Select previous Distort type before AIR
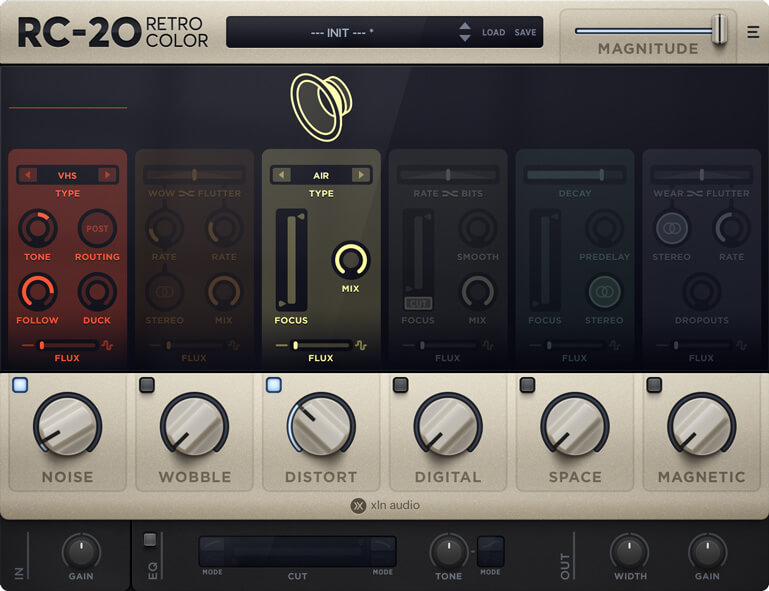 282,175
